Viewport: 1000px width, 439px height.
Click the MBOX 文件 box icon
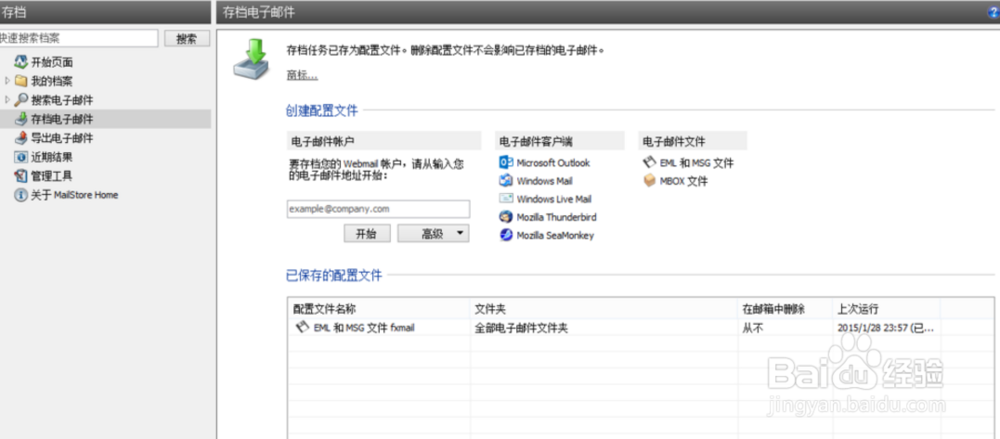click(x=649, y=181)
